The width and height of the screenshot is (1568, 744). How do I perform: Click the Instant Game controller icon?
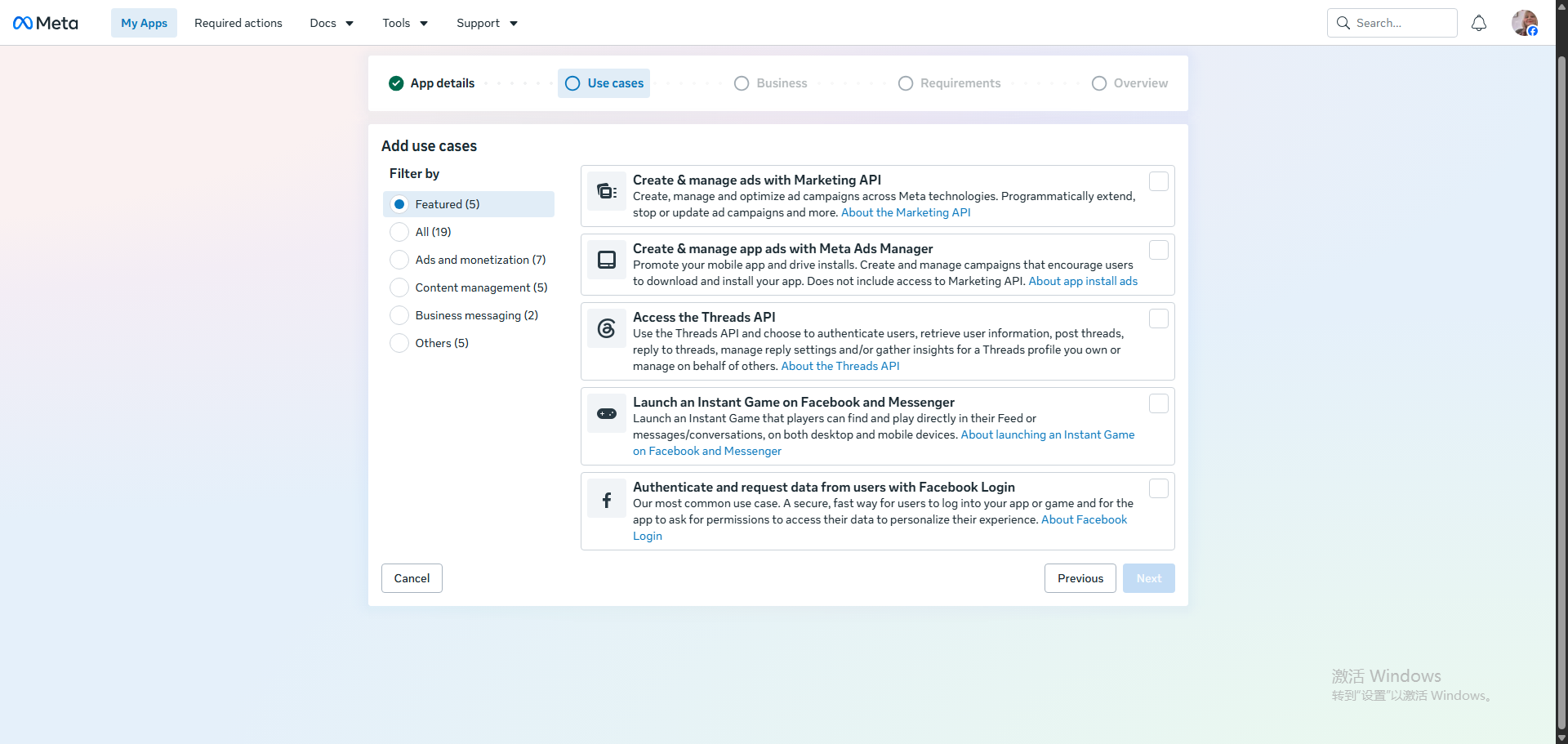tap(607, 413)
